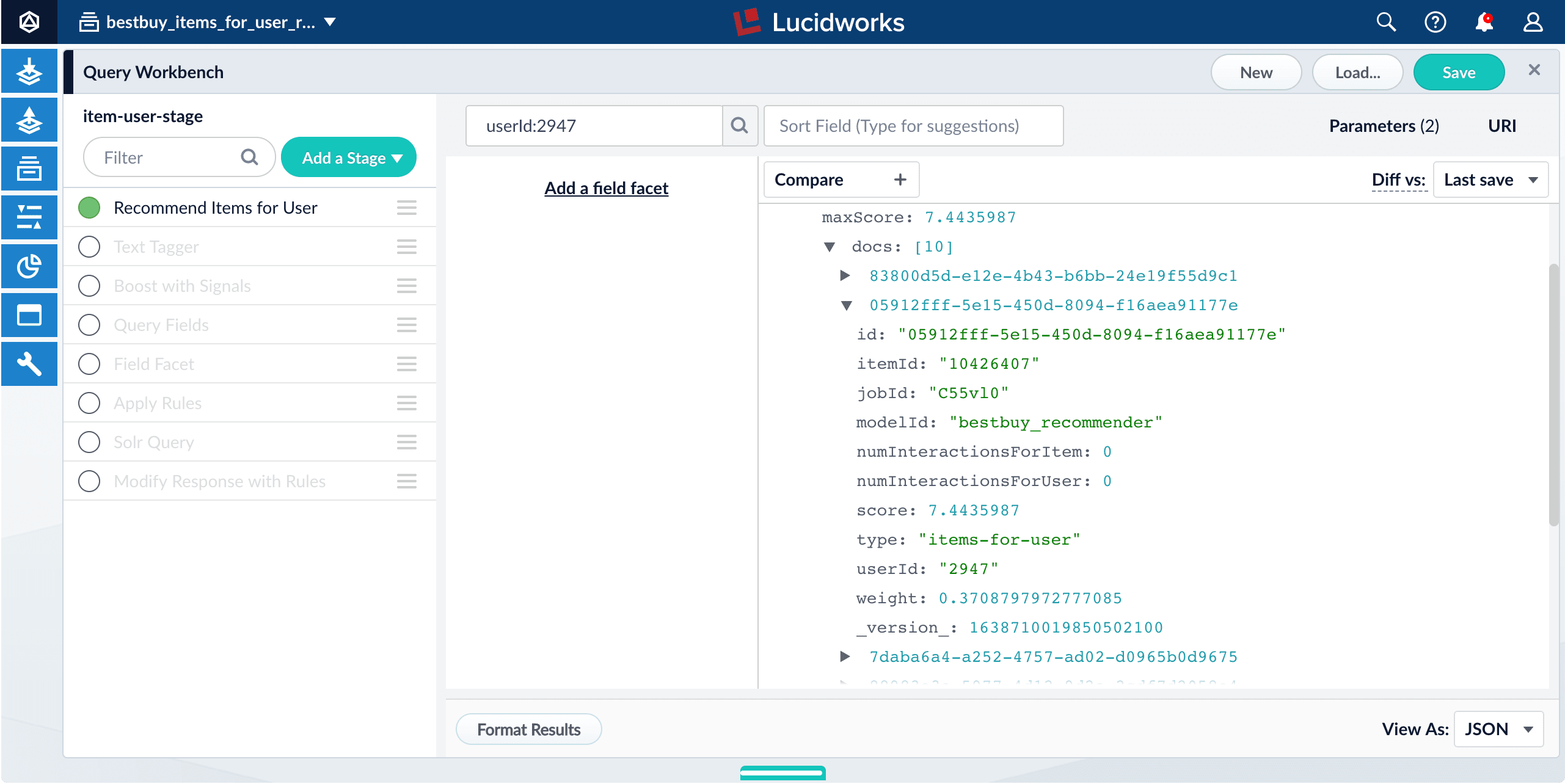Open the System wrench sidebar icon

click(29, 364)
